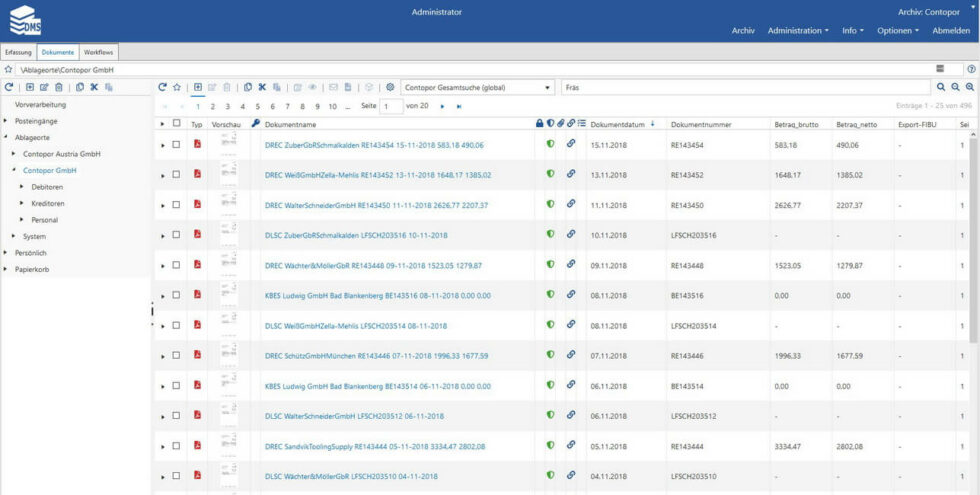The image size is (980, 495).
Task: Click the magnifier search icon beside the search field
Action: click(x=940, y=87)
